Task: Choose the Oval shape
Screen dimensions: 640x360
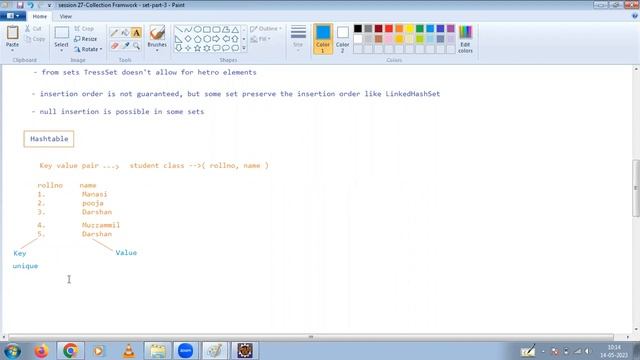Action: [198, 30]
